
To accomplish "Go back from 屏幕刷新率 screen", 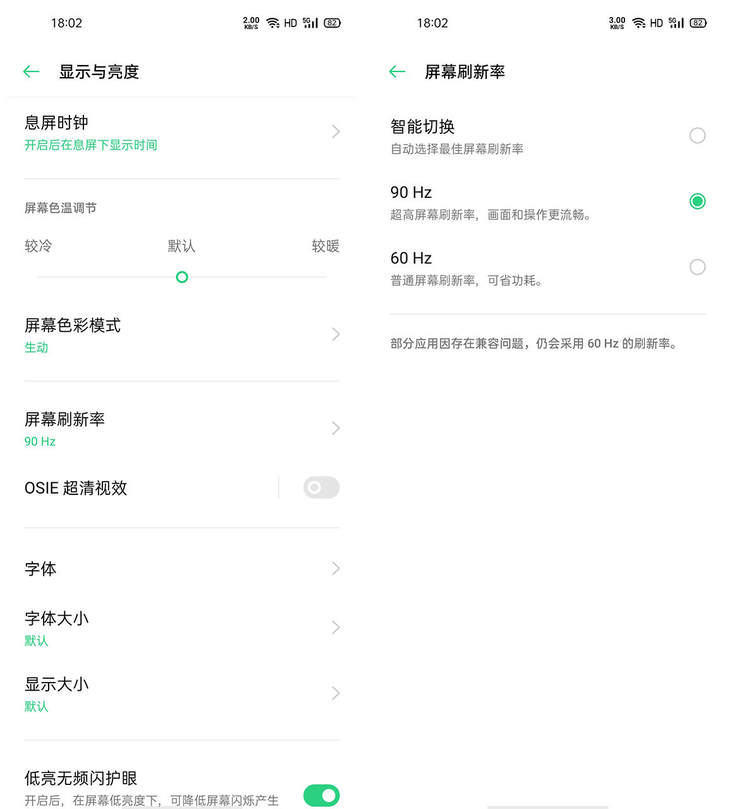I will [397, 72].
